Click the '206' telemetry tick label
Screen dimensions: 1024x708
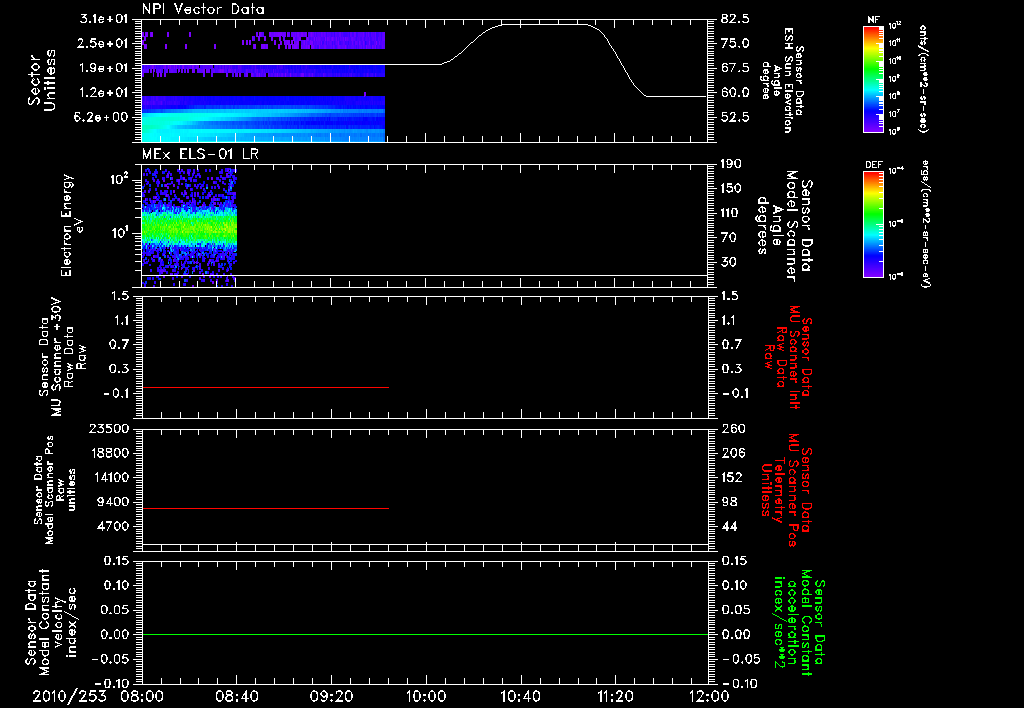[731, 453]
